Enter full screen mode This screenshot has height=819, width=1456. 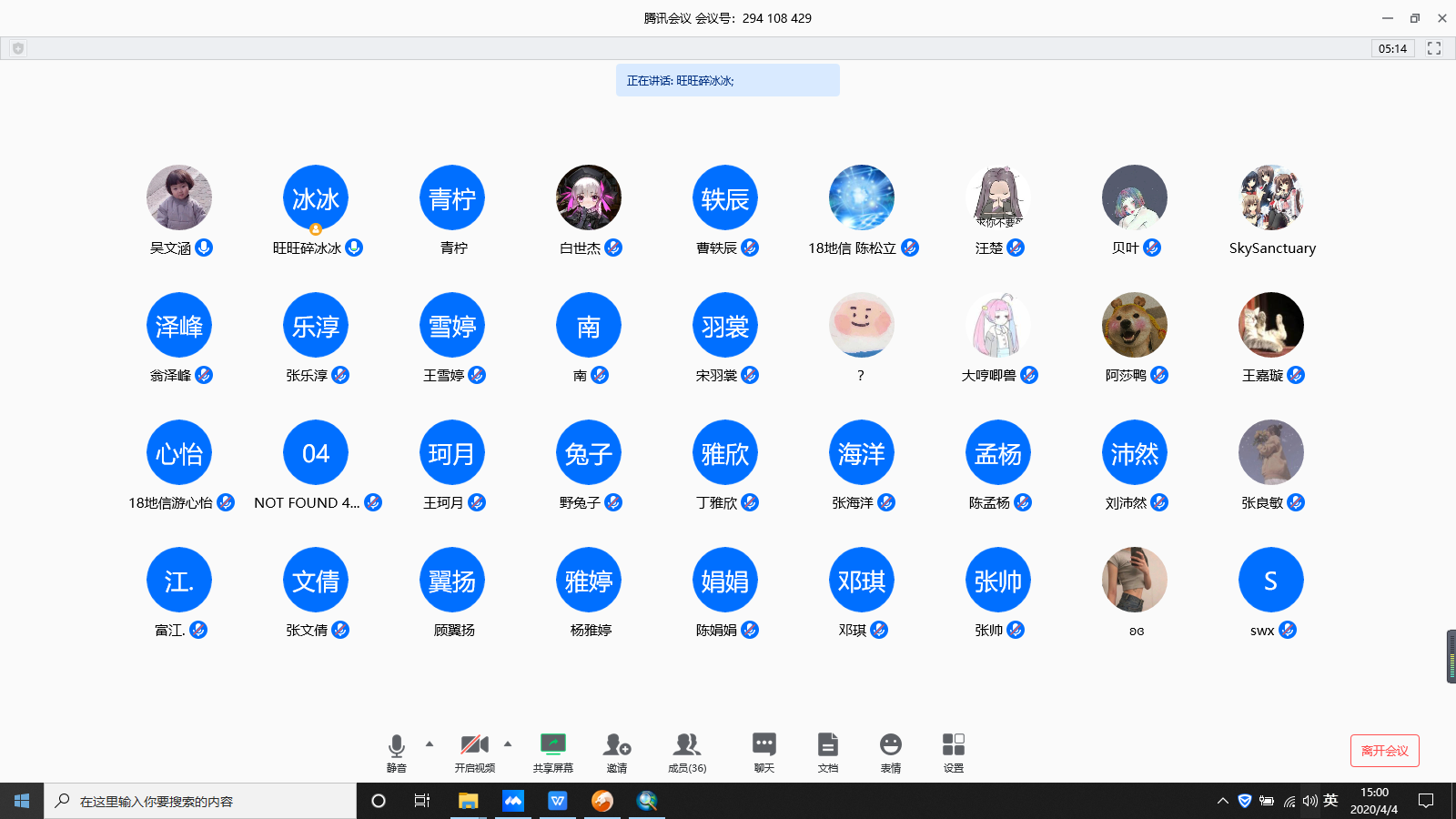click(1434, 48)
